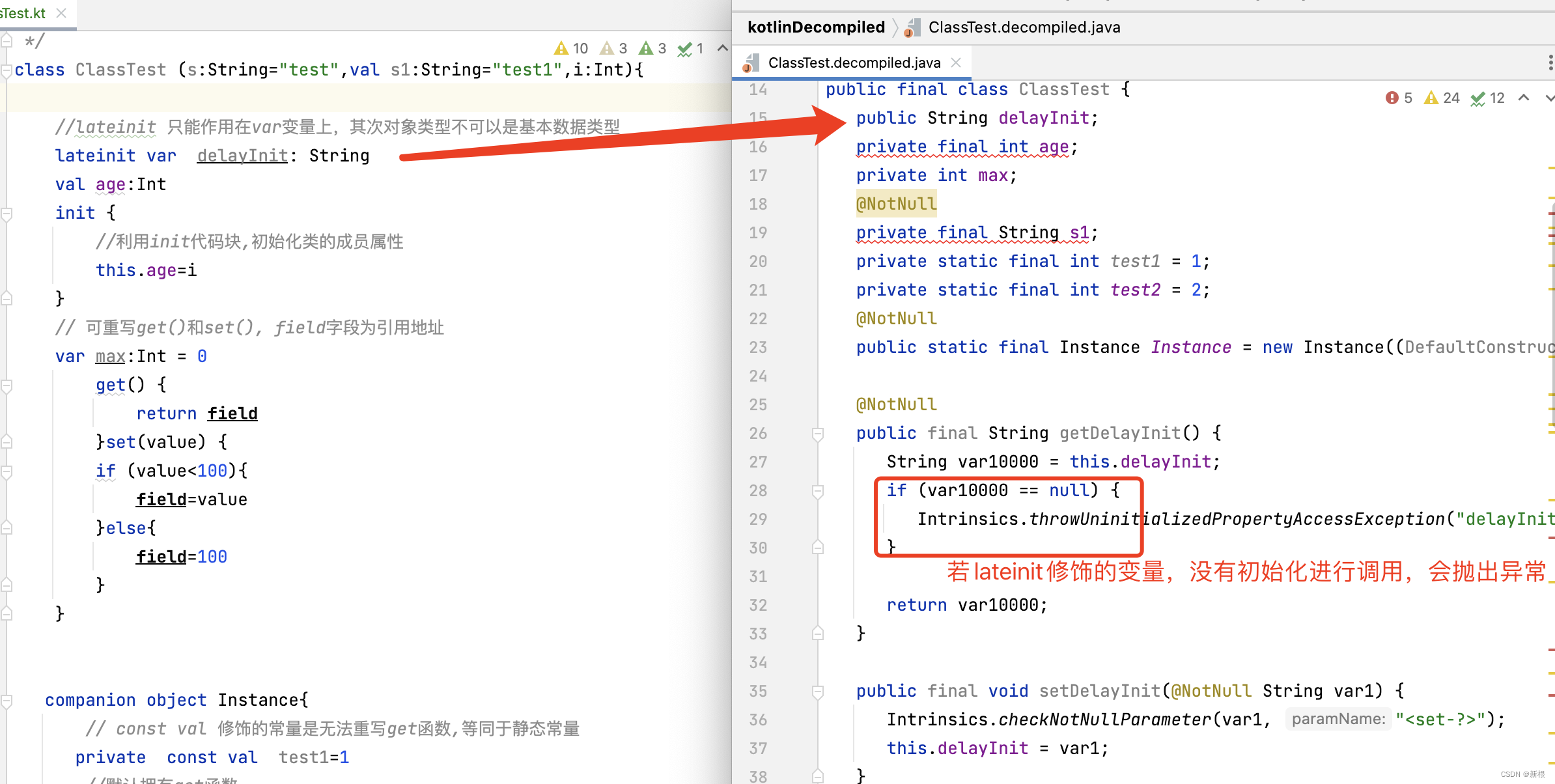Click the fold end marker at line 33
Viewport: 1555px width, 784px height.
(818, 634)
